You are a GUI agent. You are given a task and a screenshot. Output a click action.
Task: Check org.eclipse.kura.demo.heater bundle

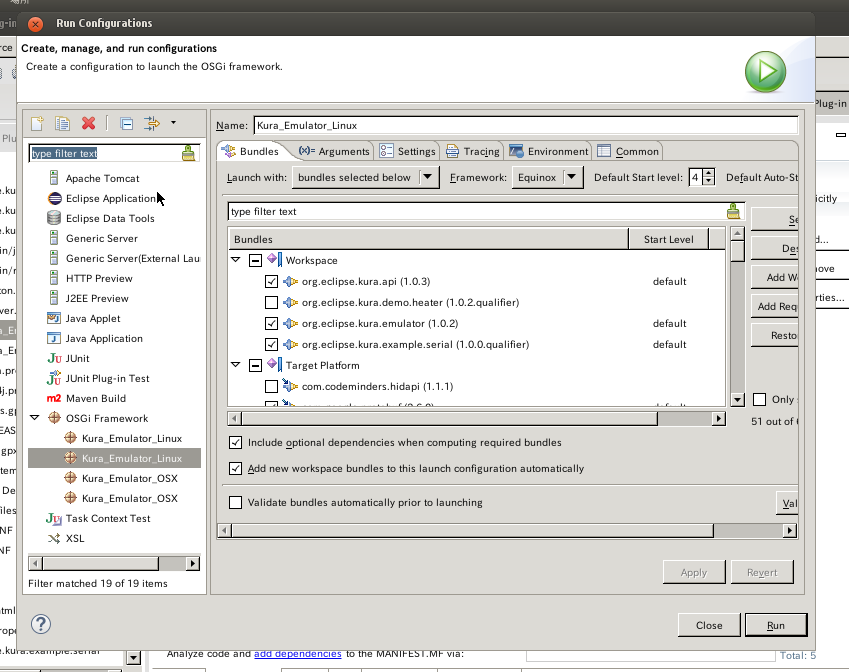(271, 302)
